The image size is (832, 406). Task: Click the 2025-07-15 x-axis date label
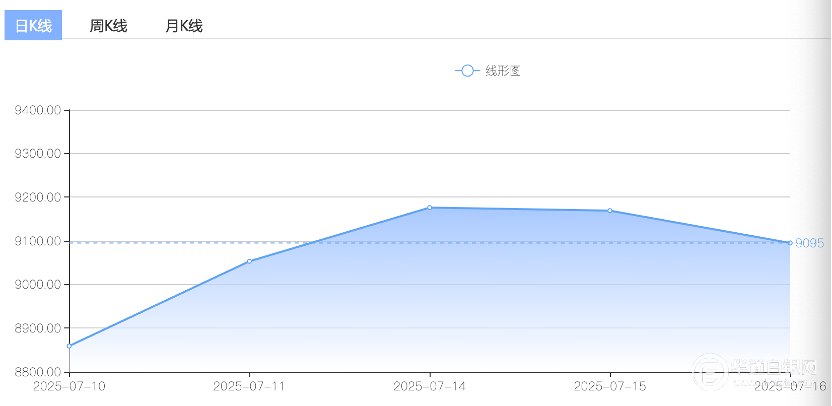610,386
